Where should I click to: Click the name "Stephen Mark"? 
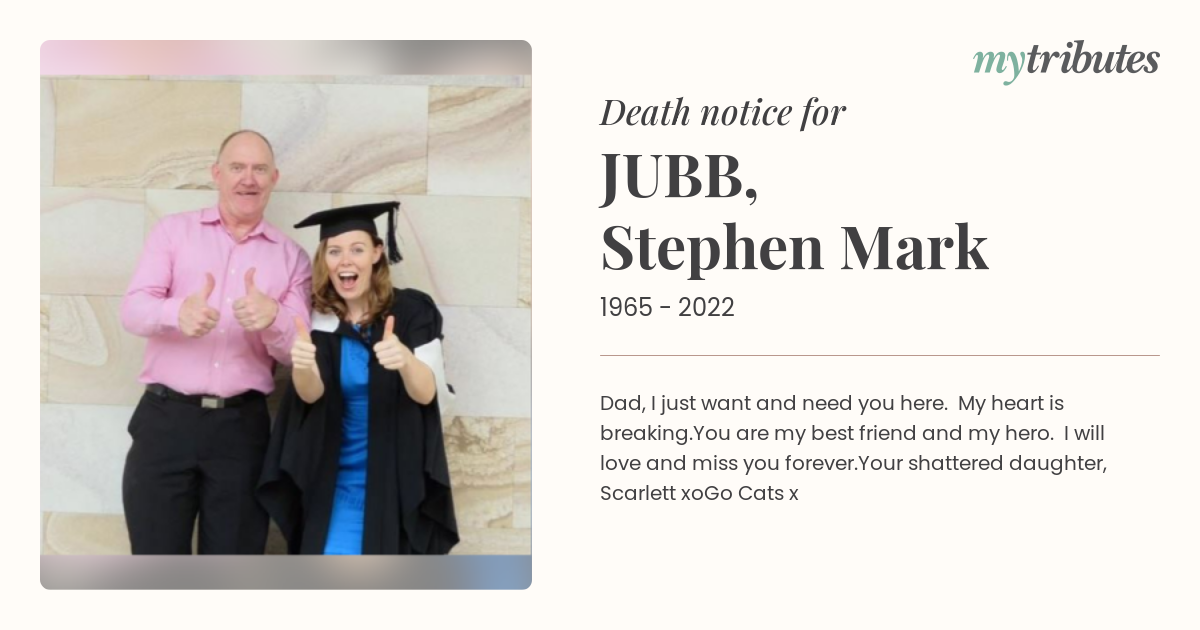(794, 250)
